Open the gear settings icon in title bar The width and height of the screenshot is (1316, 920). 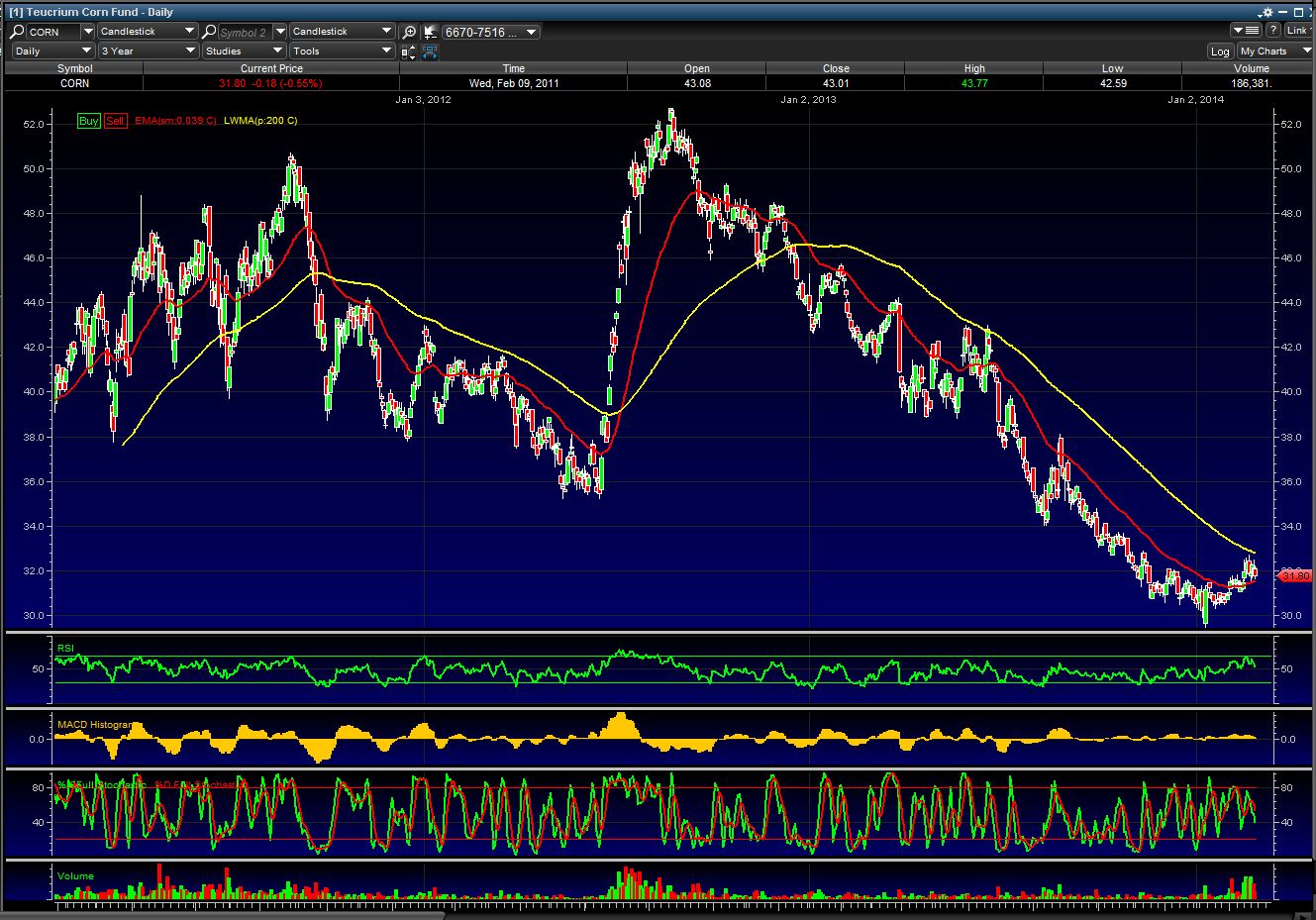coord(1265,12)
